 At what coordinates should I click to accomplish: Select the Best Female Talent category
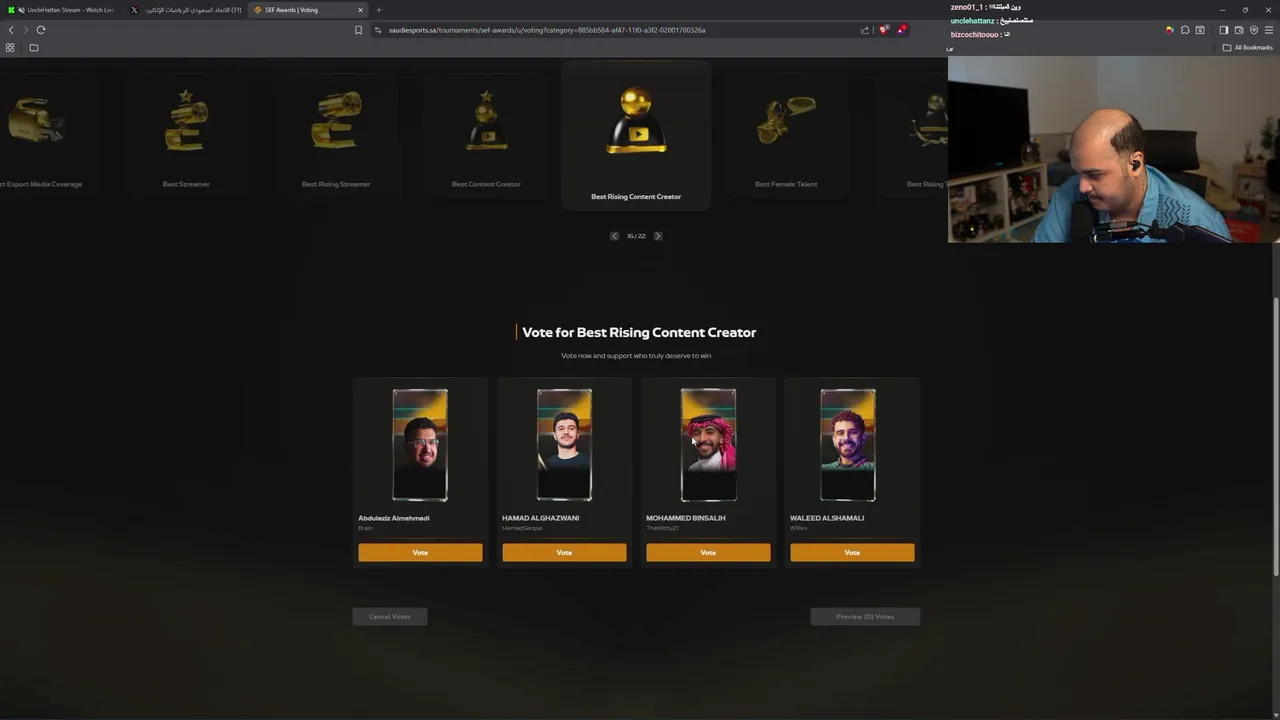[786, 137]
